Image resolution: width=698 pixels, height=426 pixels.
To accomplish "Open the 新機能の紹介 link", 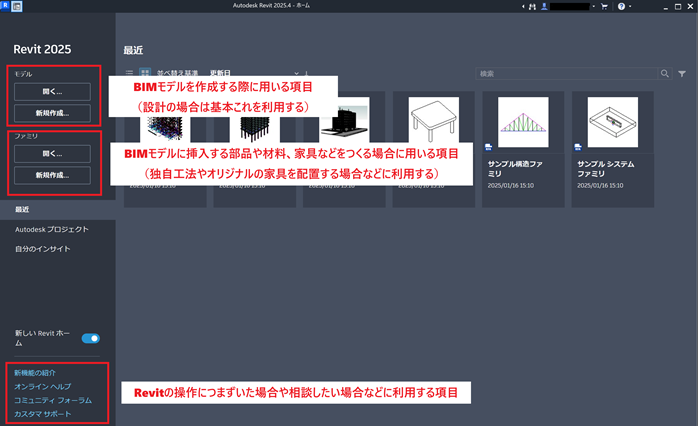I will tap(35, 373).
